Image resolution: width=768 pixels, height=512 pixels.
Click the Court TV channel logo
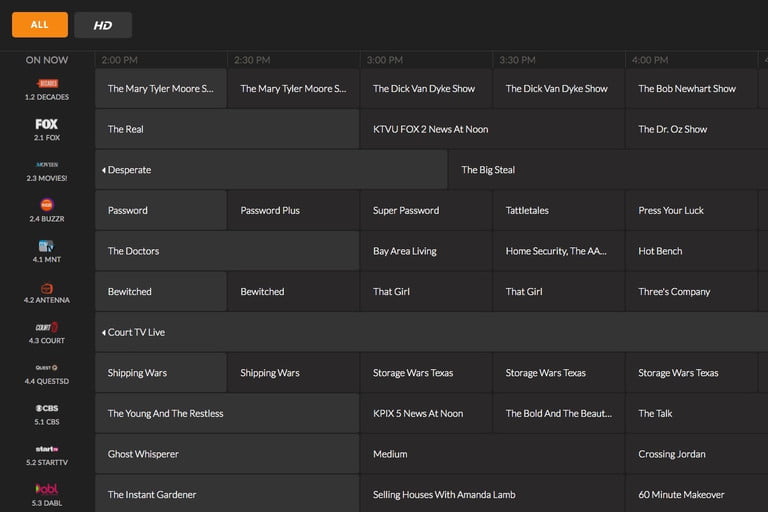(47, 327)
